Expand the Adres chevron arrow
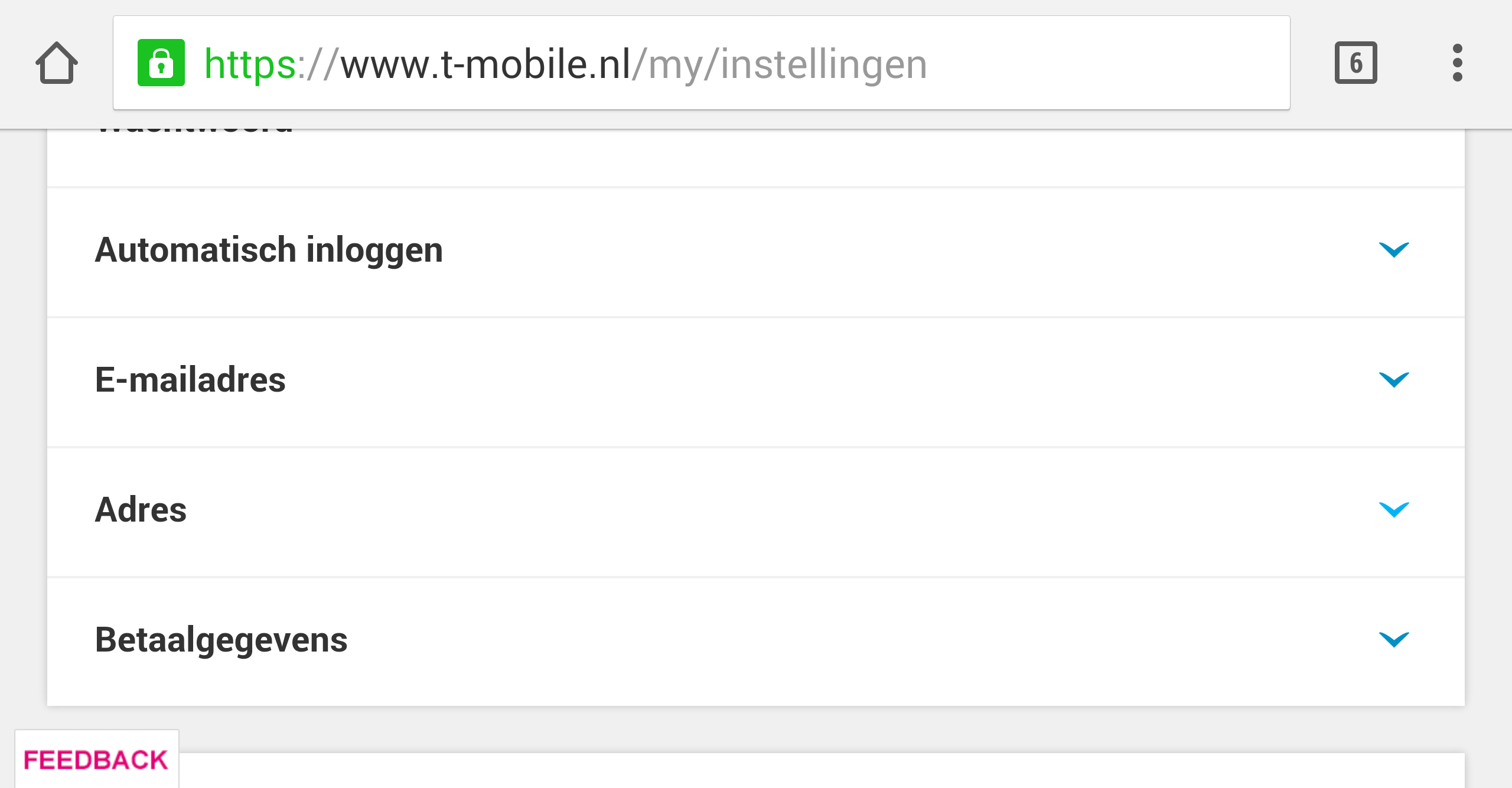The width and height of the screenshot is (1512, 788). pyautogui.click(x=1394, y=509)
